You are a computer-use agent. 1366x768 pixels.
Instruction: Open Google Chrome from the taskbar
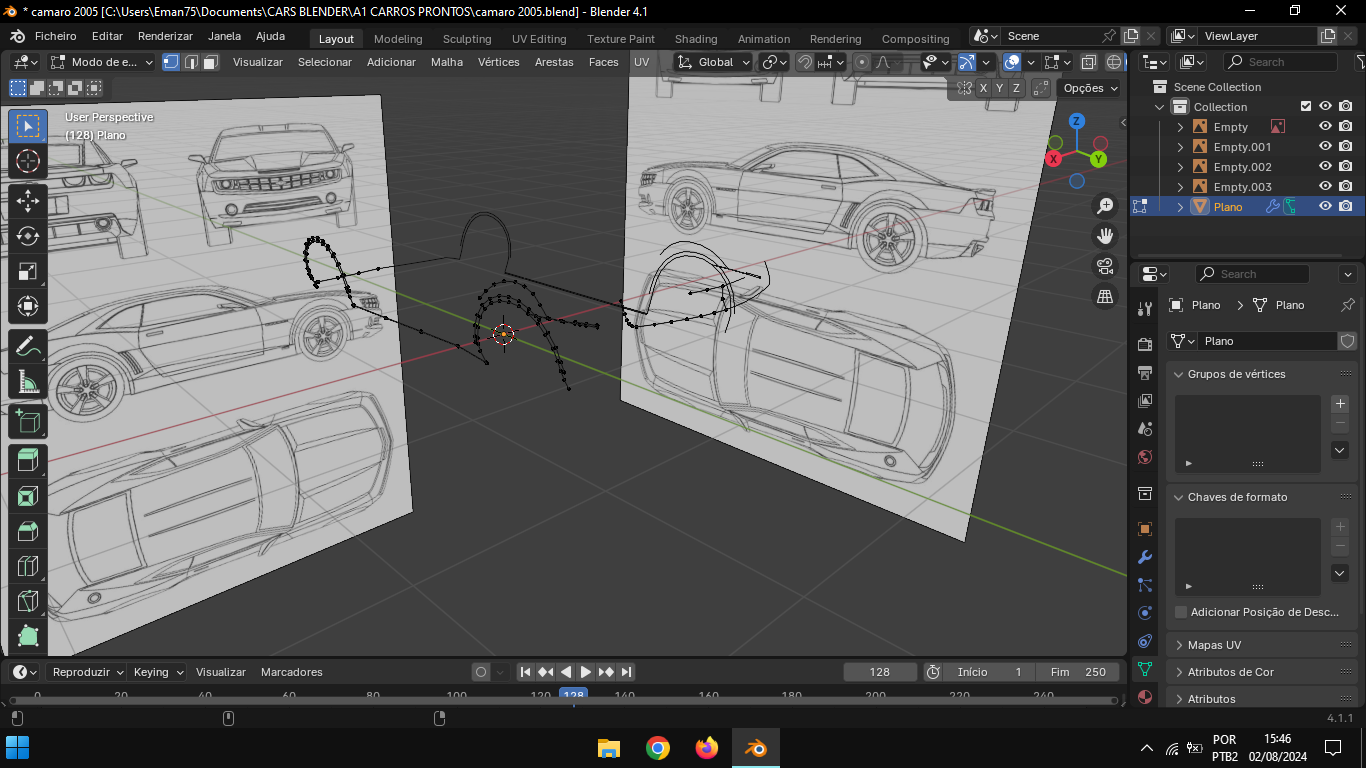[x=657, y=748]
